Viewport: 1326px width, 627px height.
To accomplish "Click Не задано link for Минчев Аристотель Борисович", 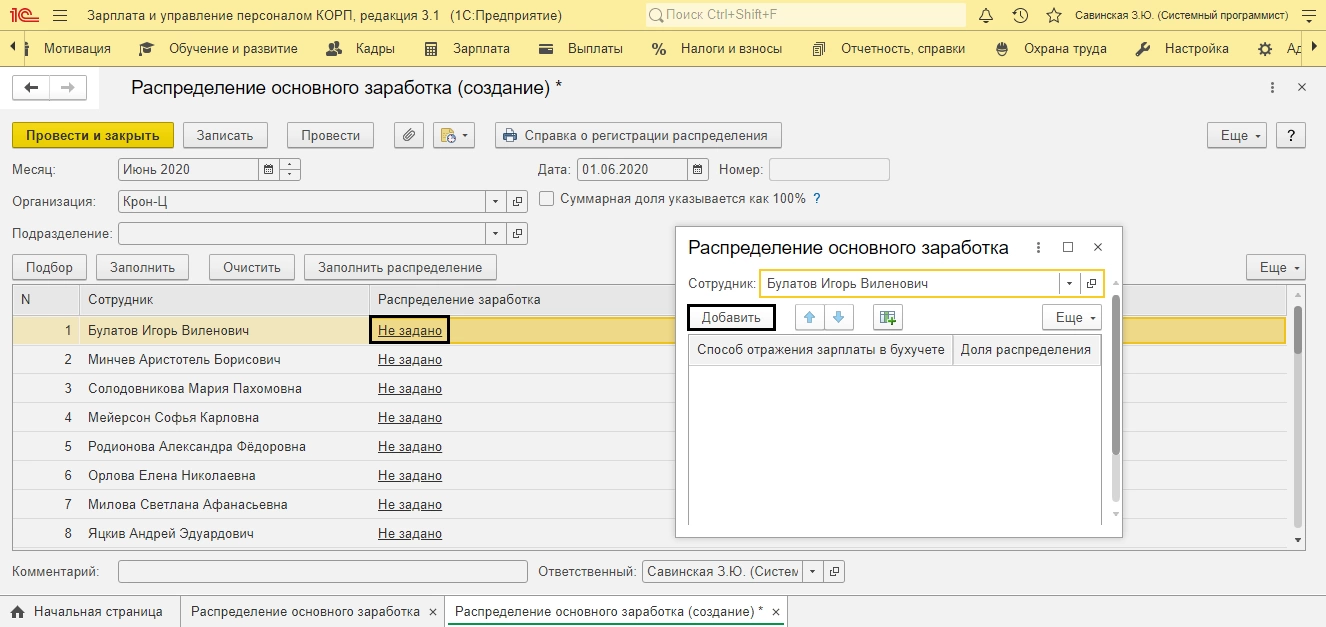I will tap(409, 359).
